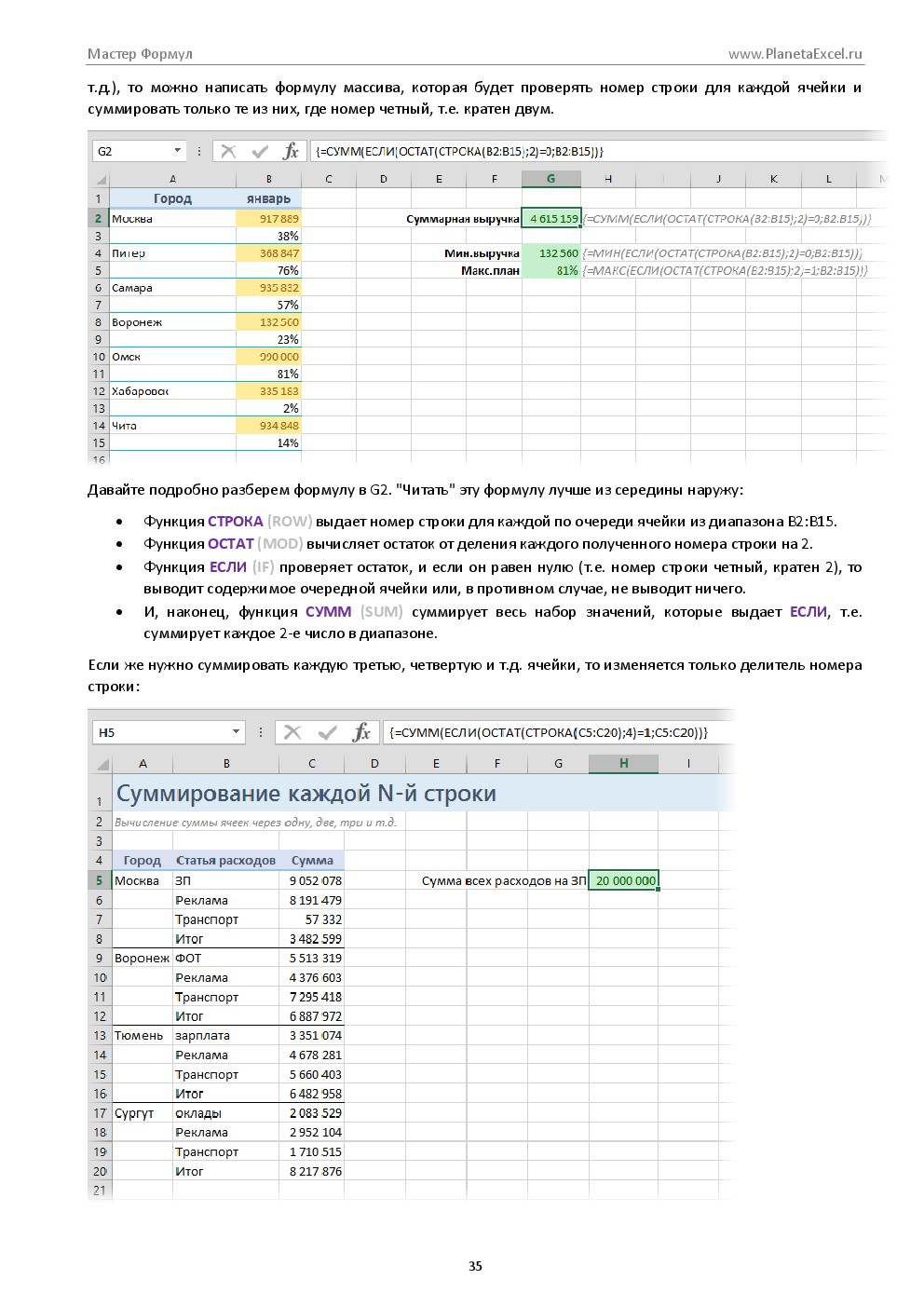The image size is (924, 1307).
Task: Click the formula bar with СТРОКА(B2:B15)
Action: pos(596,151)
